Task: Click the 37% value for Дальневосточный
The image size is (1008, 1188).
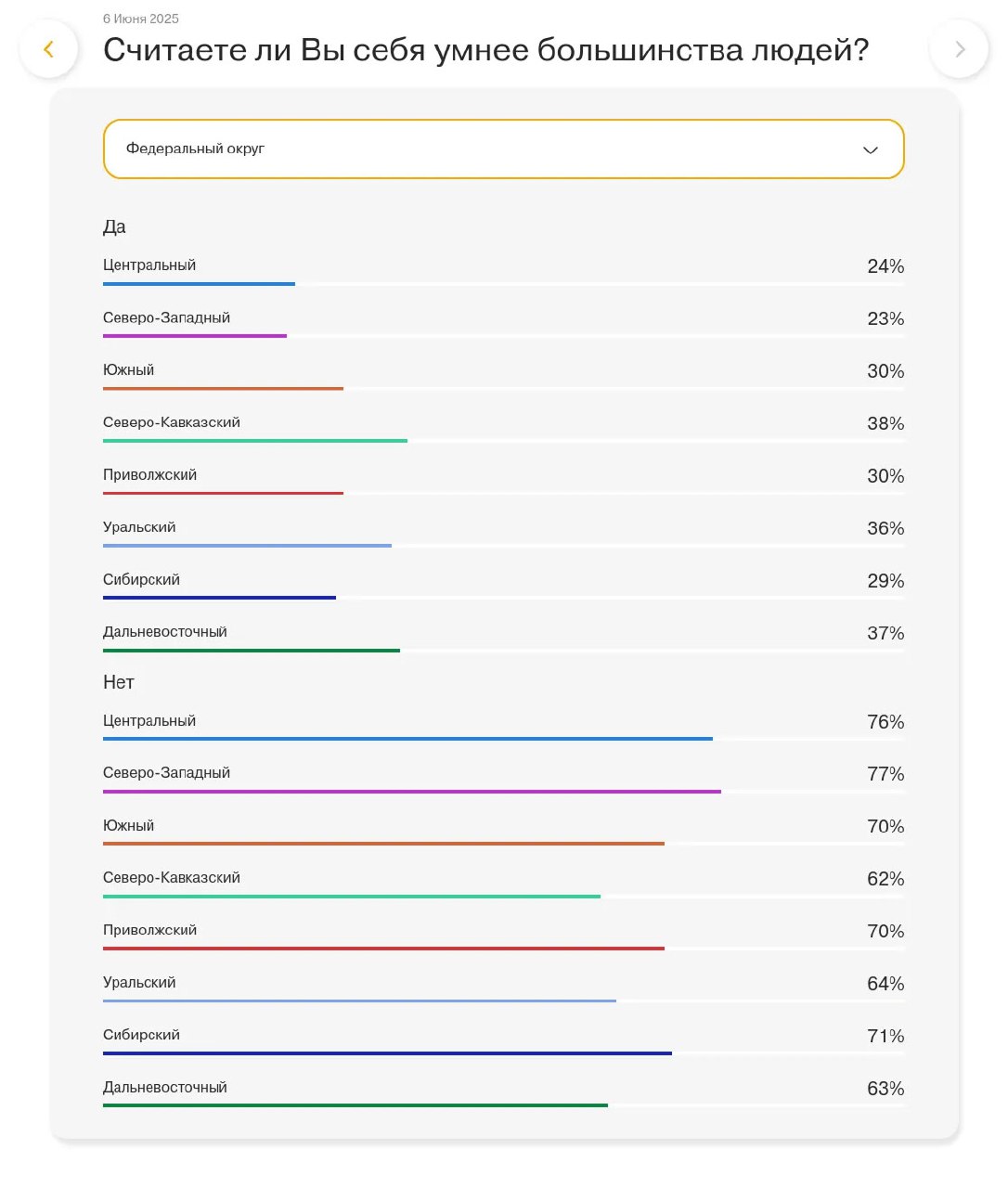Action: 885,634
